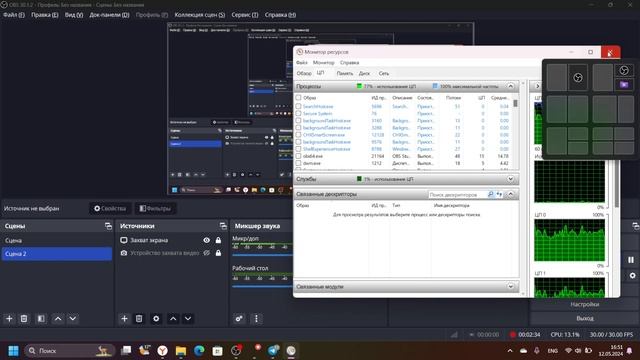Screen dimensions: 640x360
Task: Open the Вид menu in OBS
Action: (x=74, y=15)
